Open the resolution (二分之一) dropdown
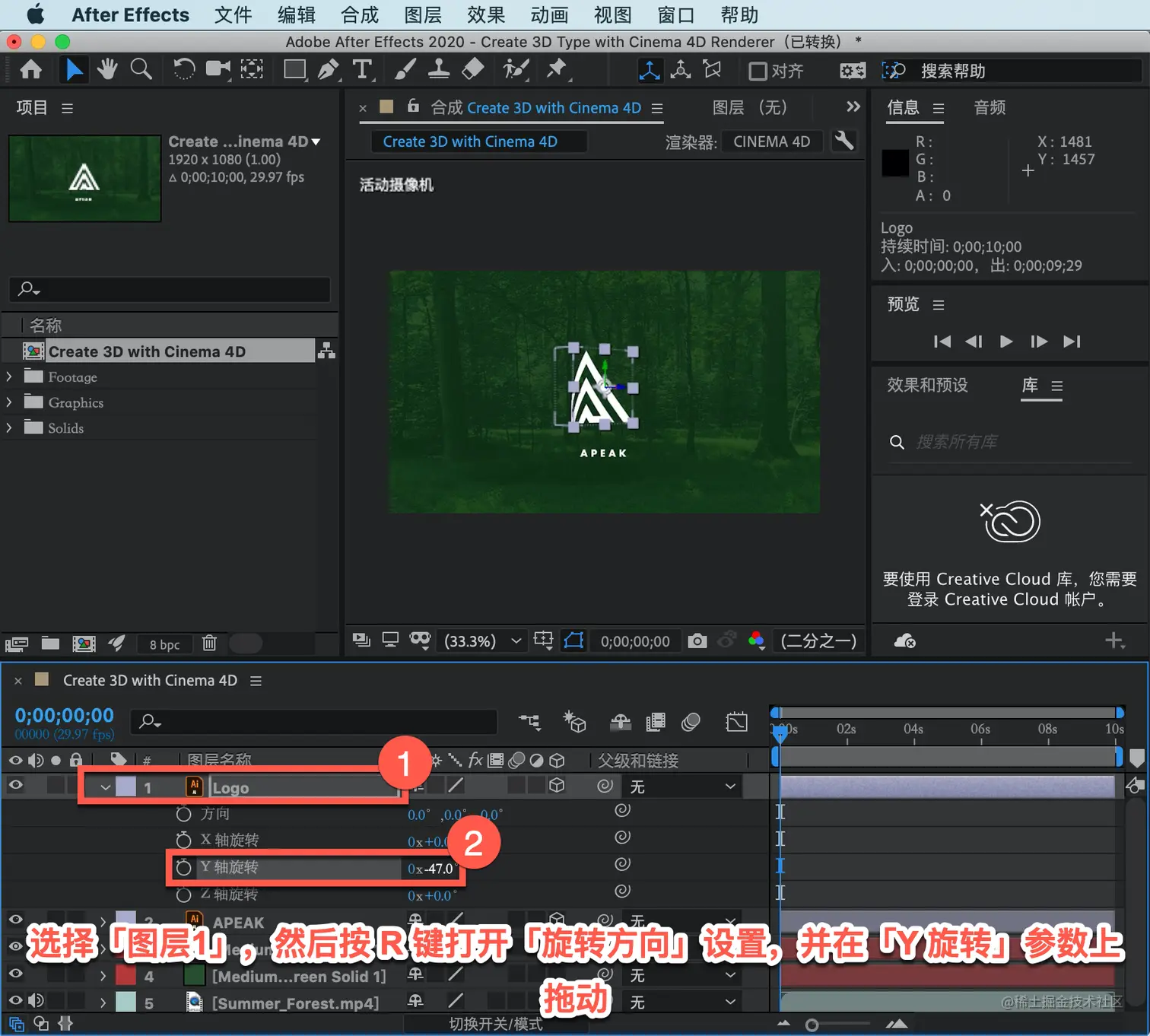 (818, 641)
